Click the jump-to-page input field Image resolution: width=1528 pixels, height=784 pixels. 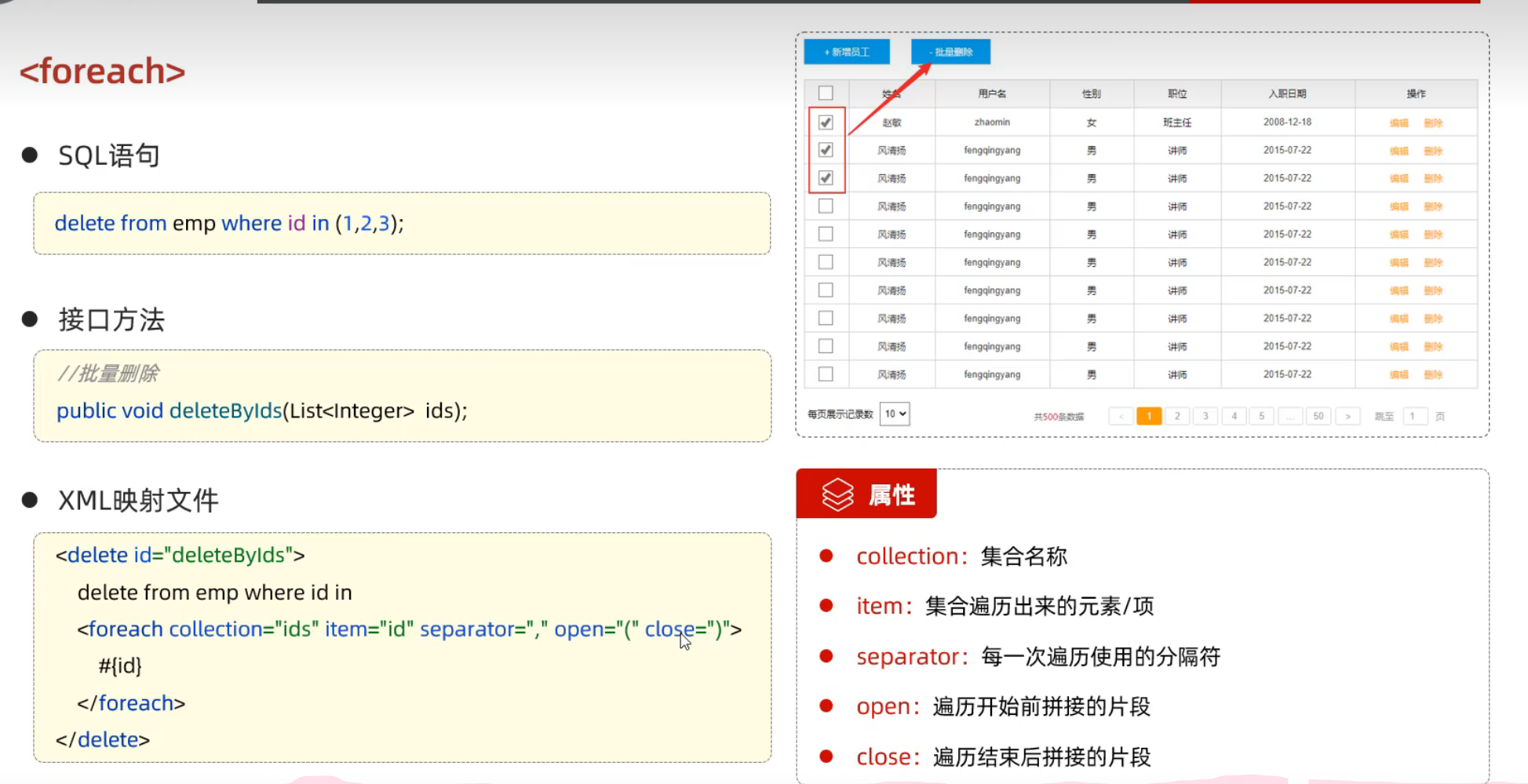tap(1413, 416)
